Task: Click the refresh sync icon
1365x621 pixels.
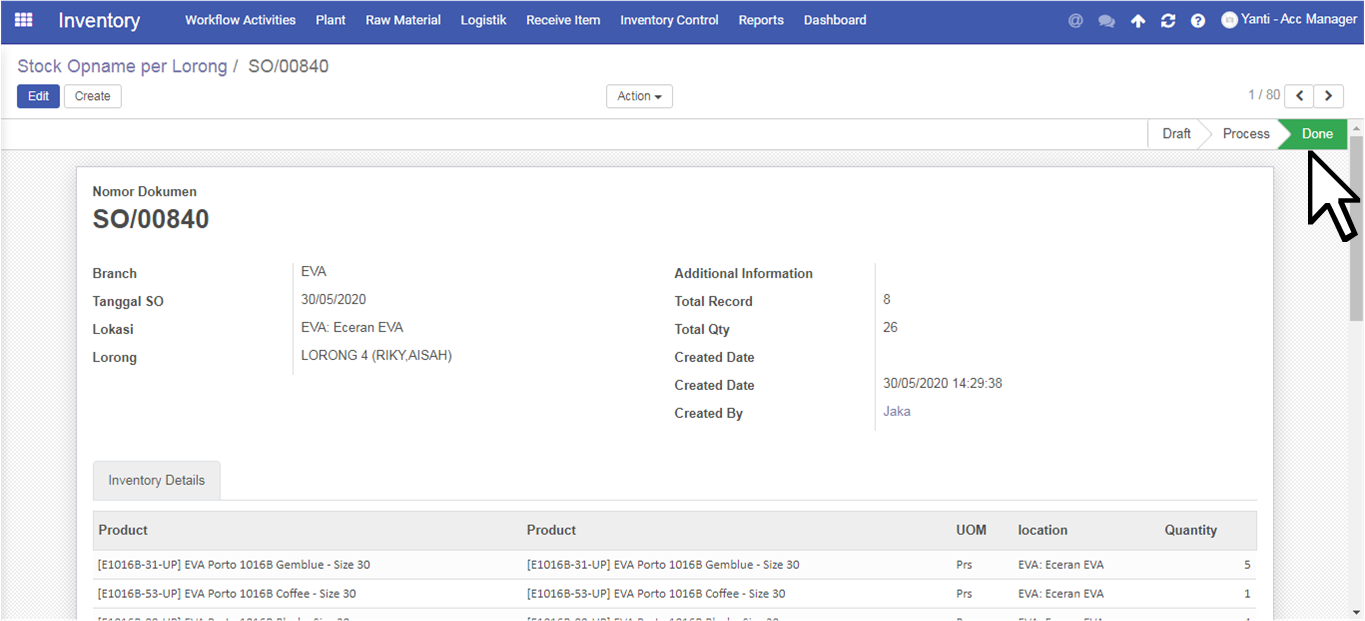Action: (x=1168, y=20)
